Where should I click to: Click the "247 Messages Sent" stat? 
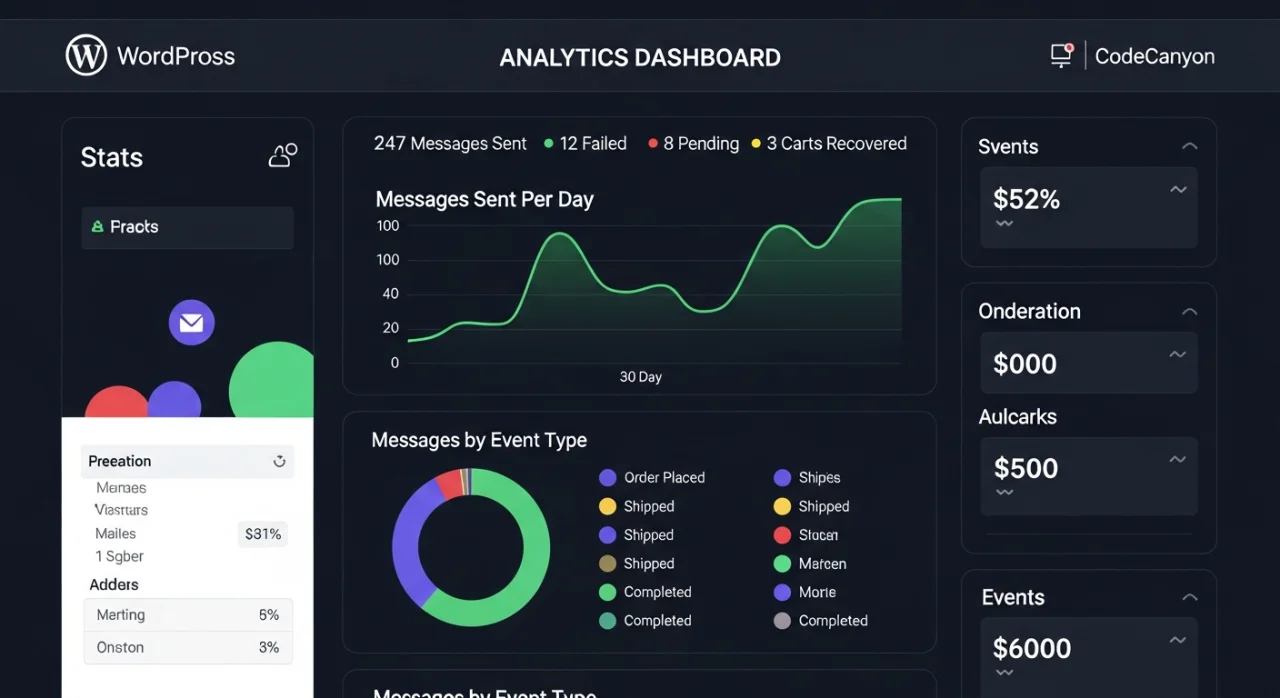(x=450, y=144)
